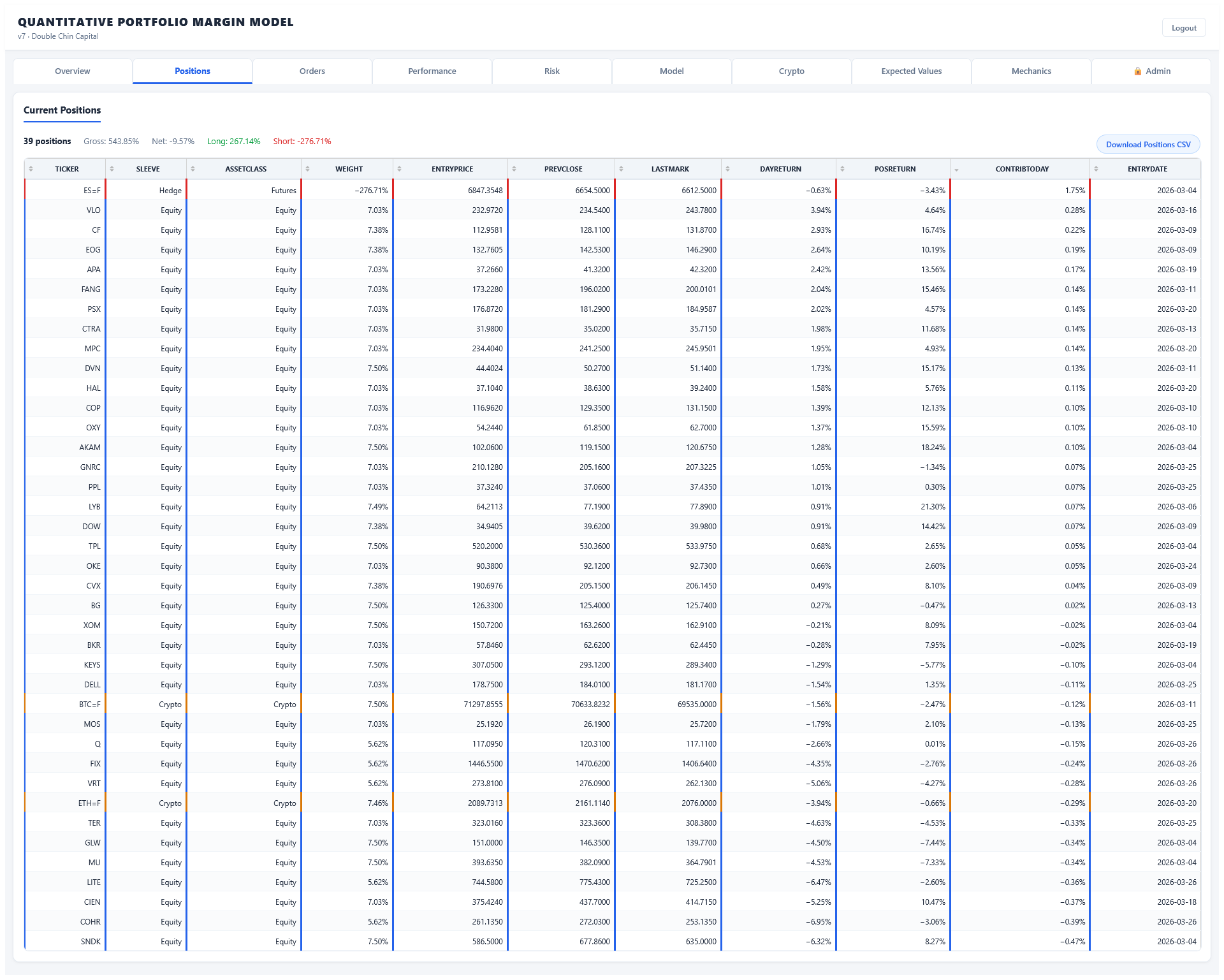1224x980 pixels.
Task: Click the WEIGHT column sort icon
Action: coord(307,169)
